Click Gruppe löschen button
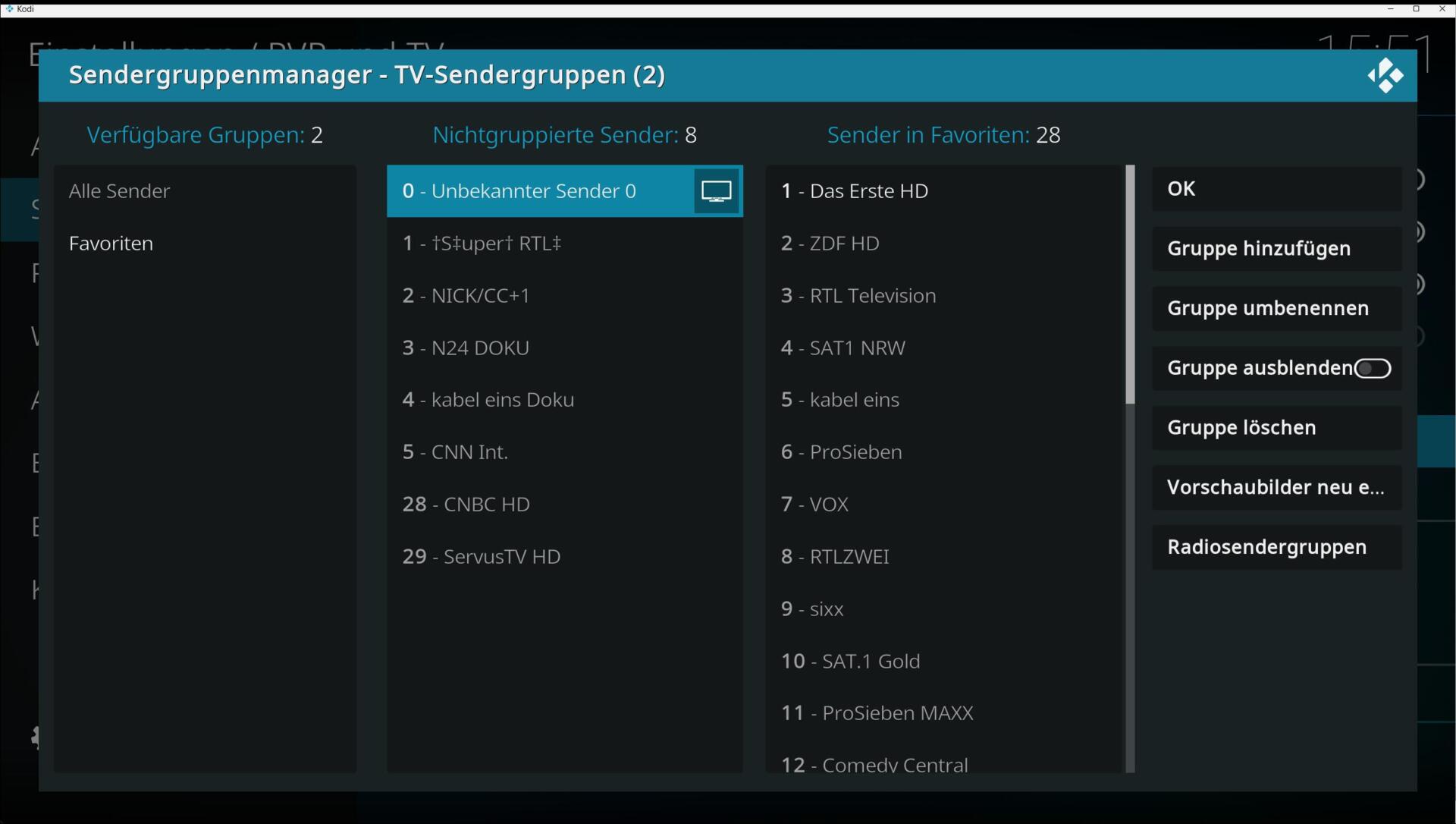This screenshot has width=1456, height=824. coord(1277,428)
